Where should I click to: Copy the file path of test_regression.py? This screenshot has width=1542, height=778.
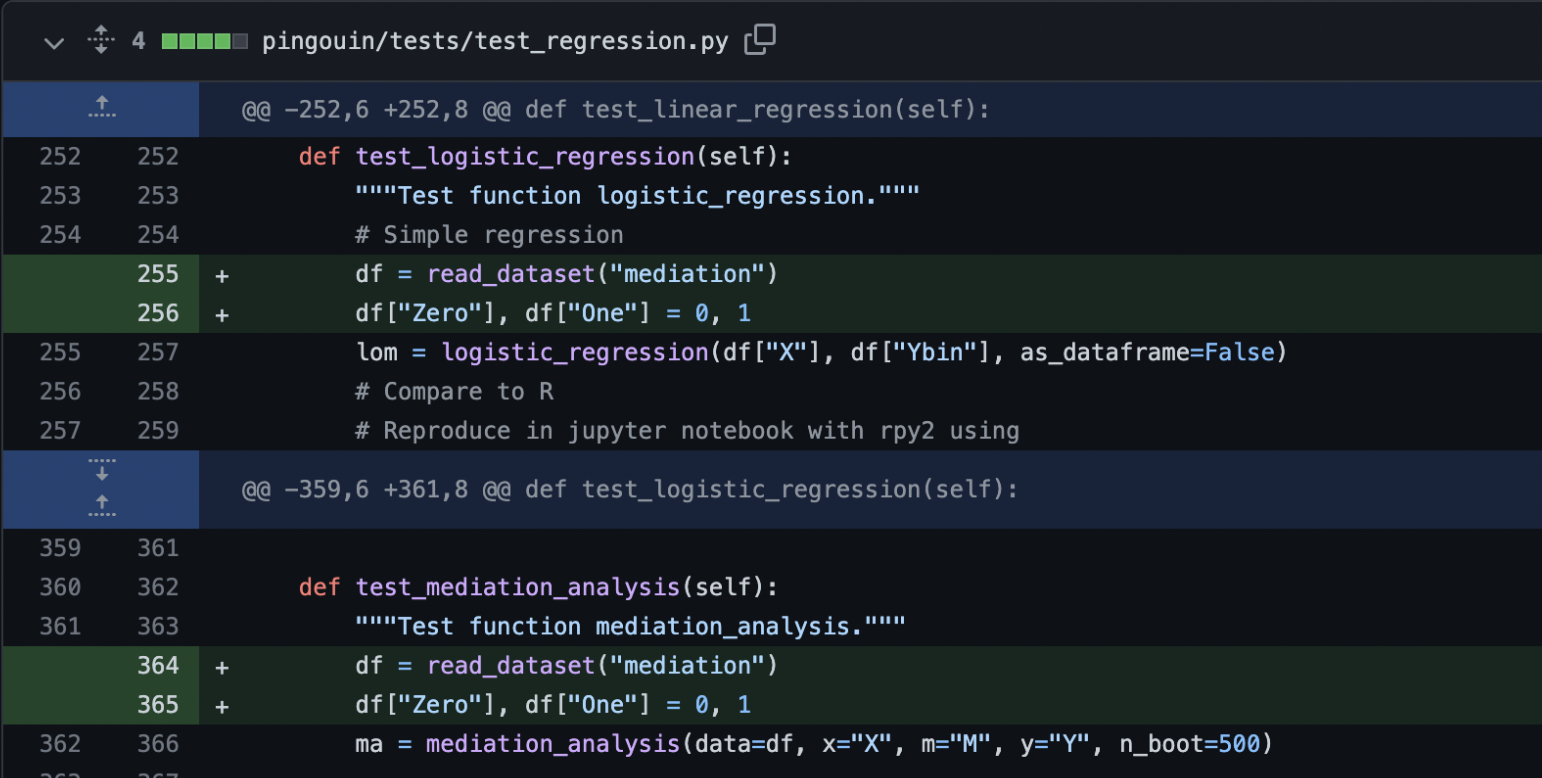pos(760,38)
